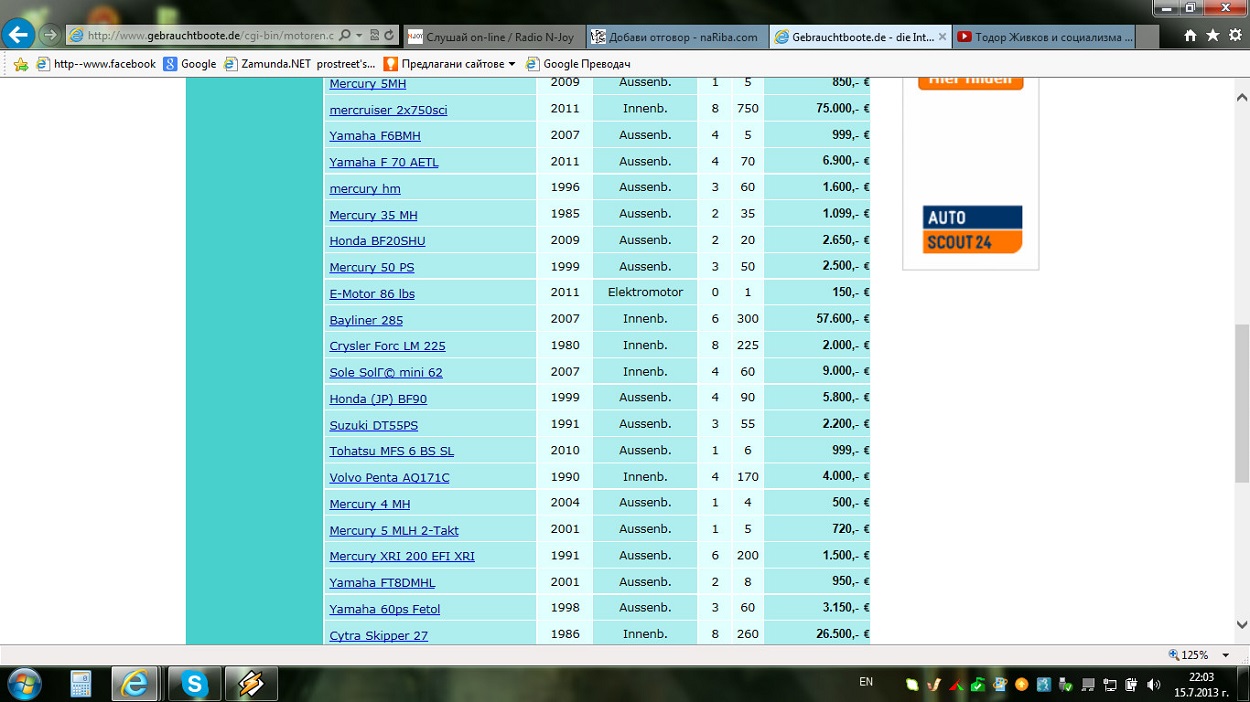Image resolution: width=1250 pixels, height=702 pixels.
Task: Open the Windows Start button
Action: [24, 684]
